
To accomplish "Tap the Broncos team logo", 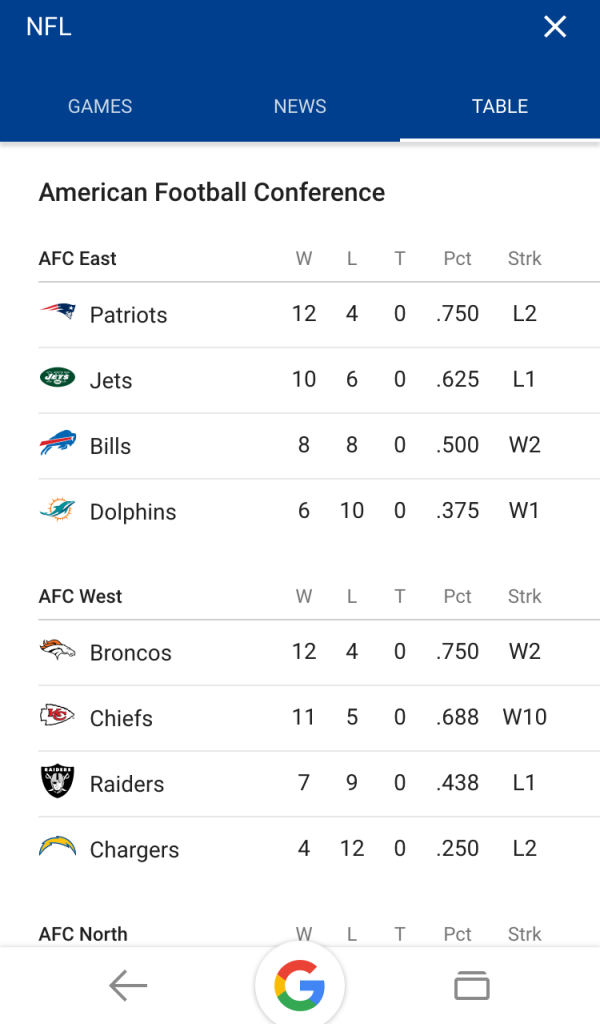I will pyautogui.click(x=57, y=650).
